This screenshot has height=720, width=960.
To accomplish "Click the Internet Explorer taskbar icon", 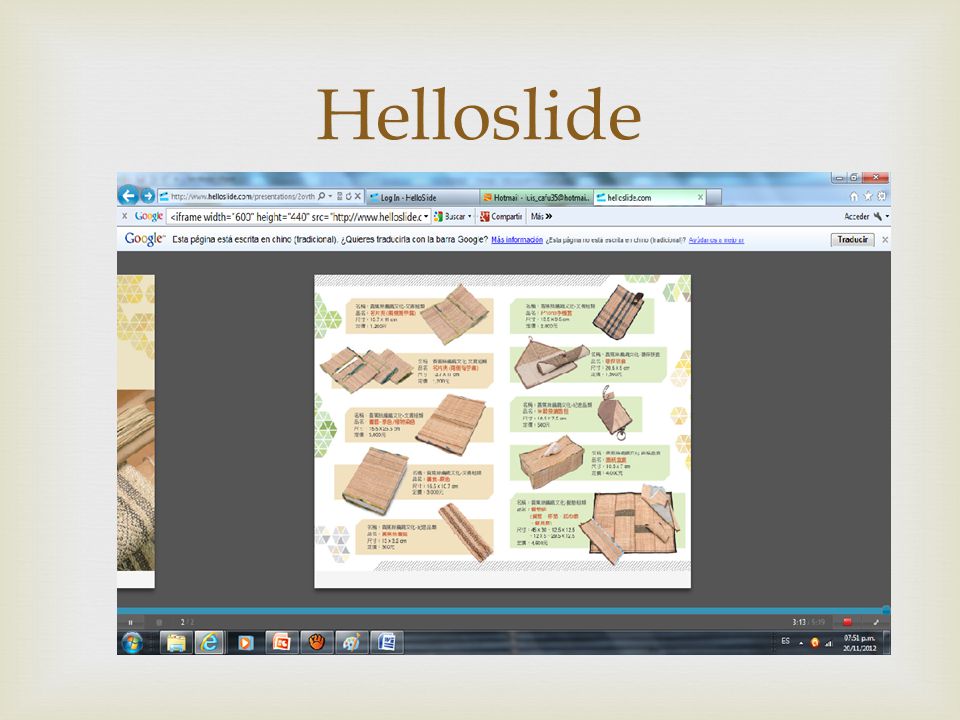I will (x=210, y=642).
